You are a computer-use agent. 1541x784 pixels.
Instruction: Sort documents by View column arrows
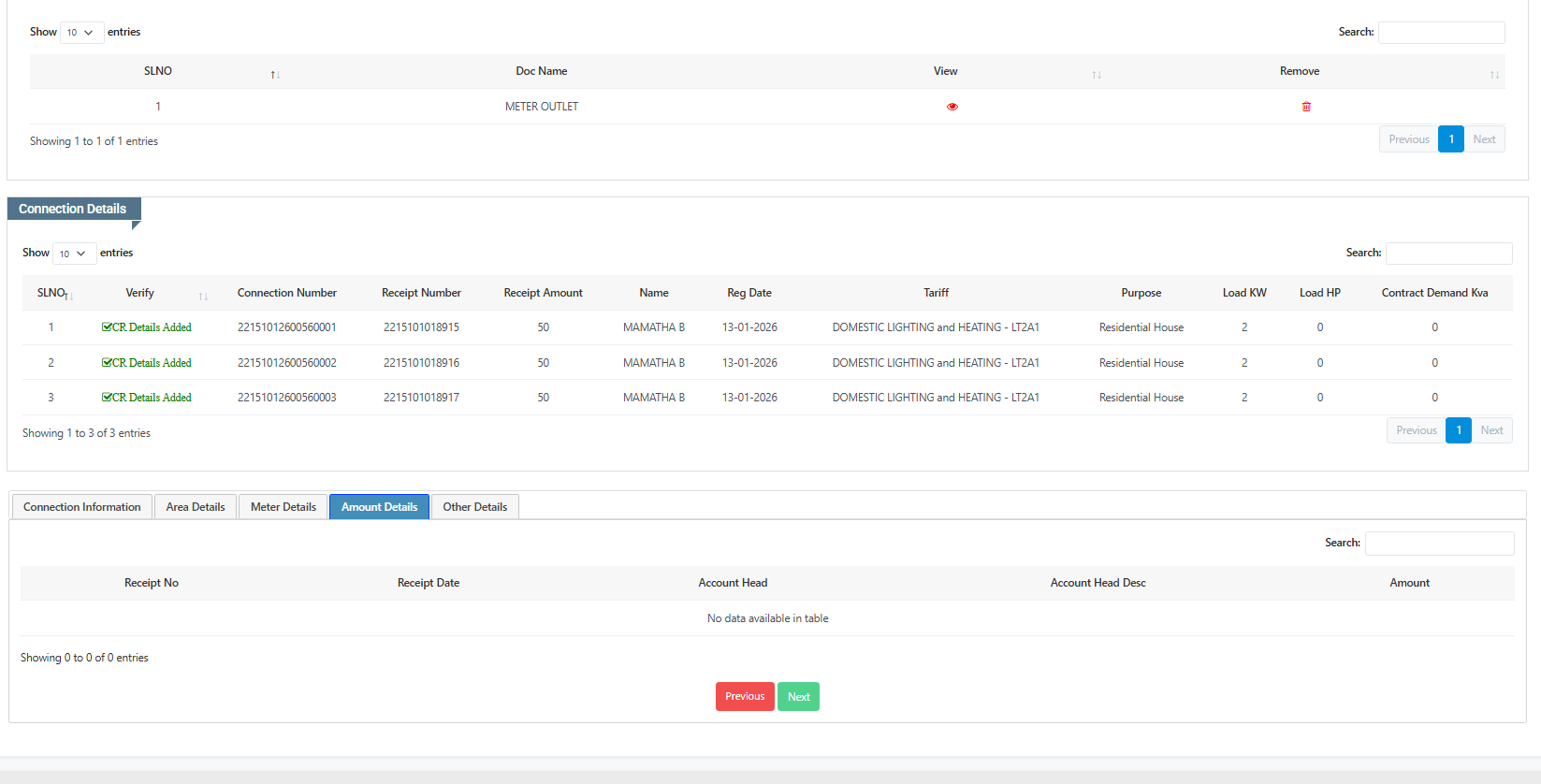tap(1097, 74)
